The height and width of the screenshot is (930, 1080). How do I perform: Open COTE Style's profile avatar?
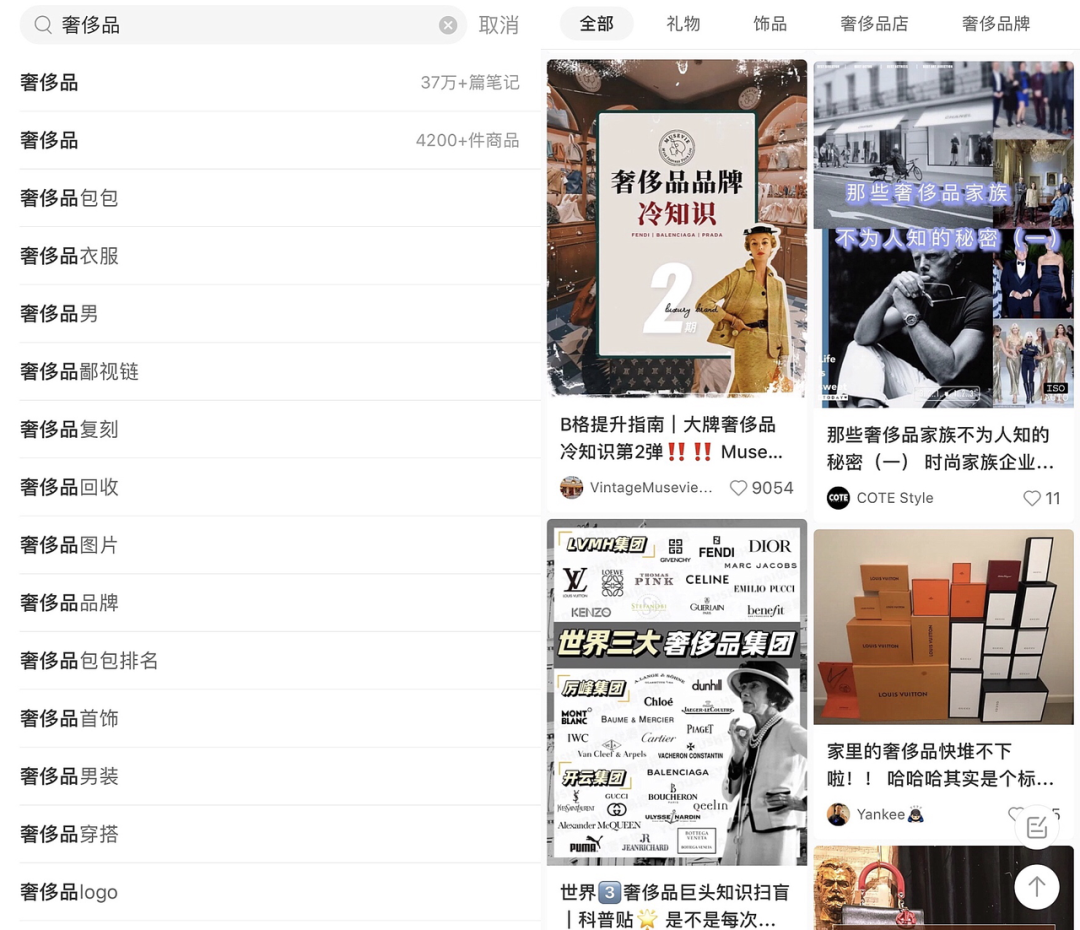pyautogui.click(x=838, y=498)
